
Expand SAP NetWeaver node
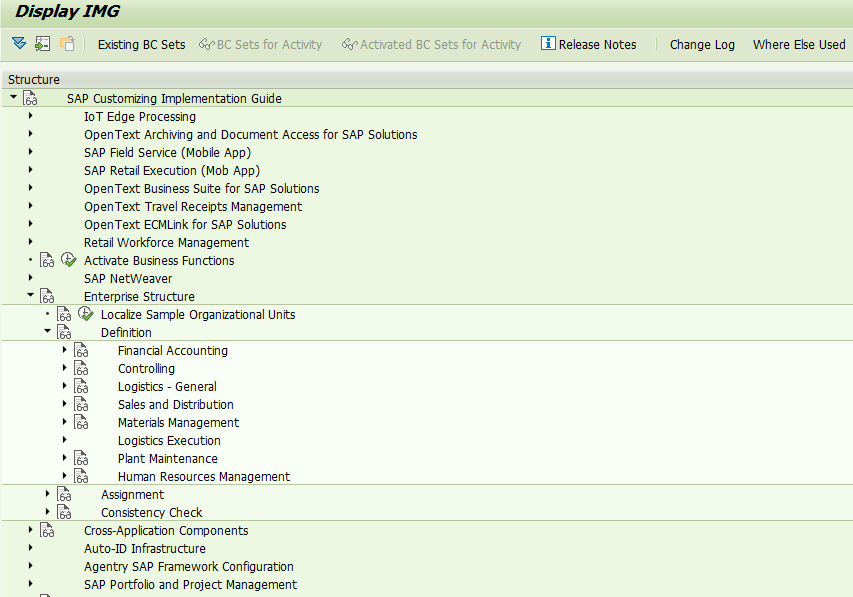[30, 278]
